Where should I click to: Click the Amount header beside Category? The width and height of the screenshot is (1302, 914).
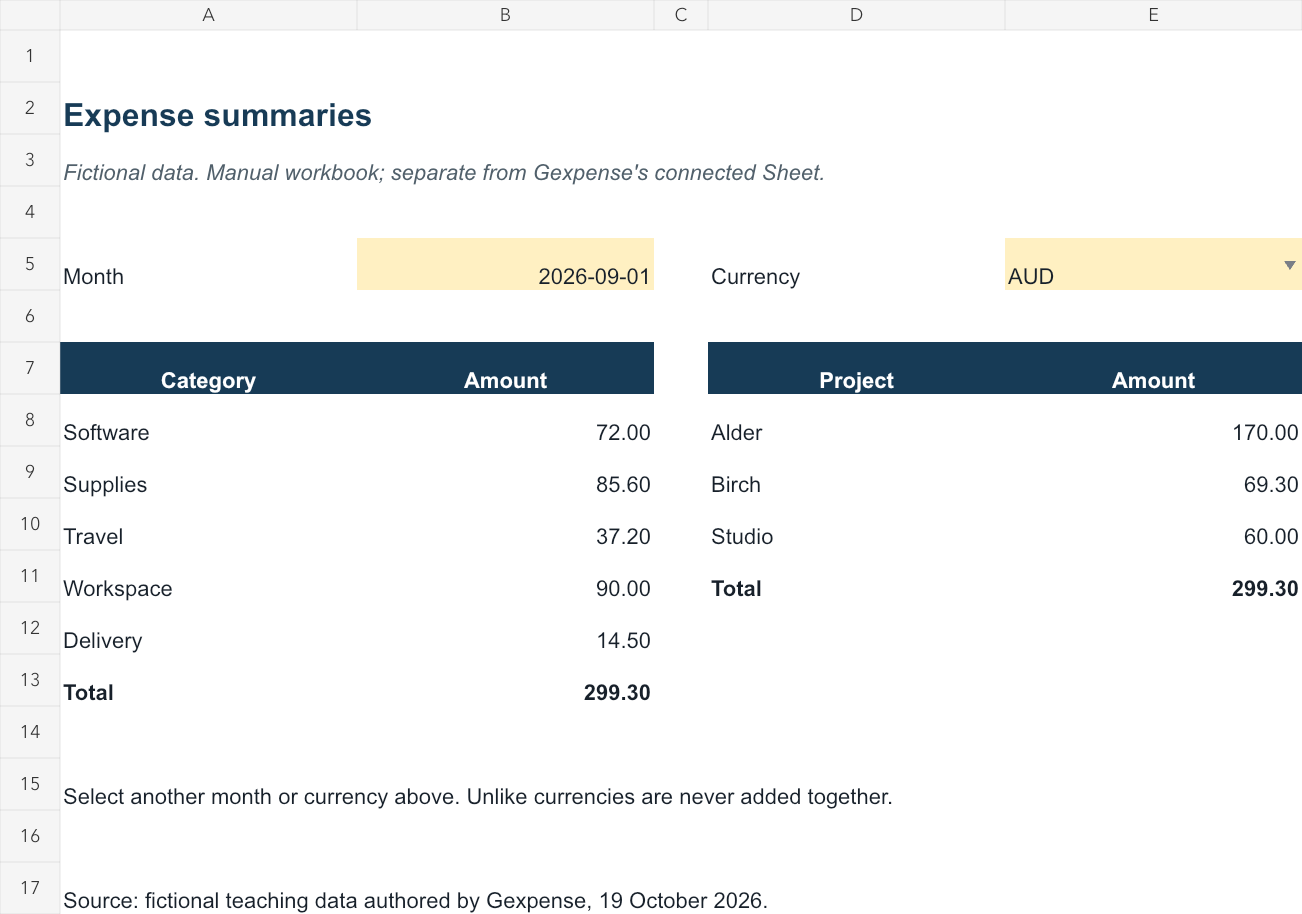tap(505, 368)
